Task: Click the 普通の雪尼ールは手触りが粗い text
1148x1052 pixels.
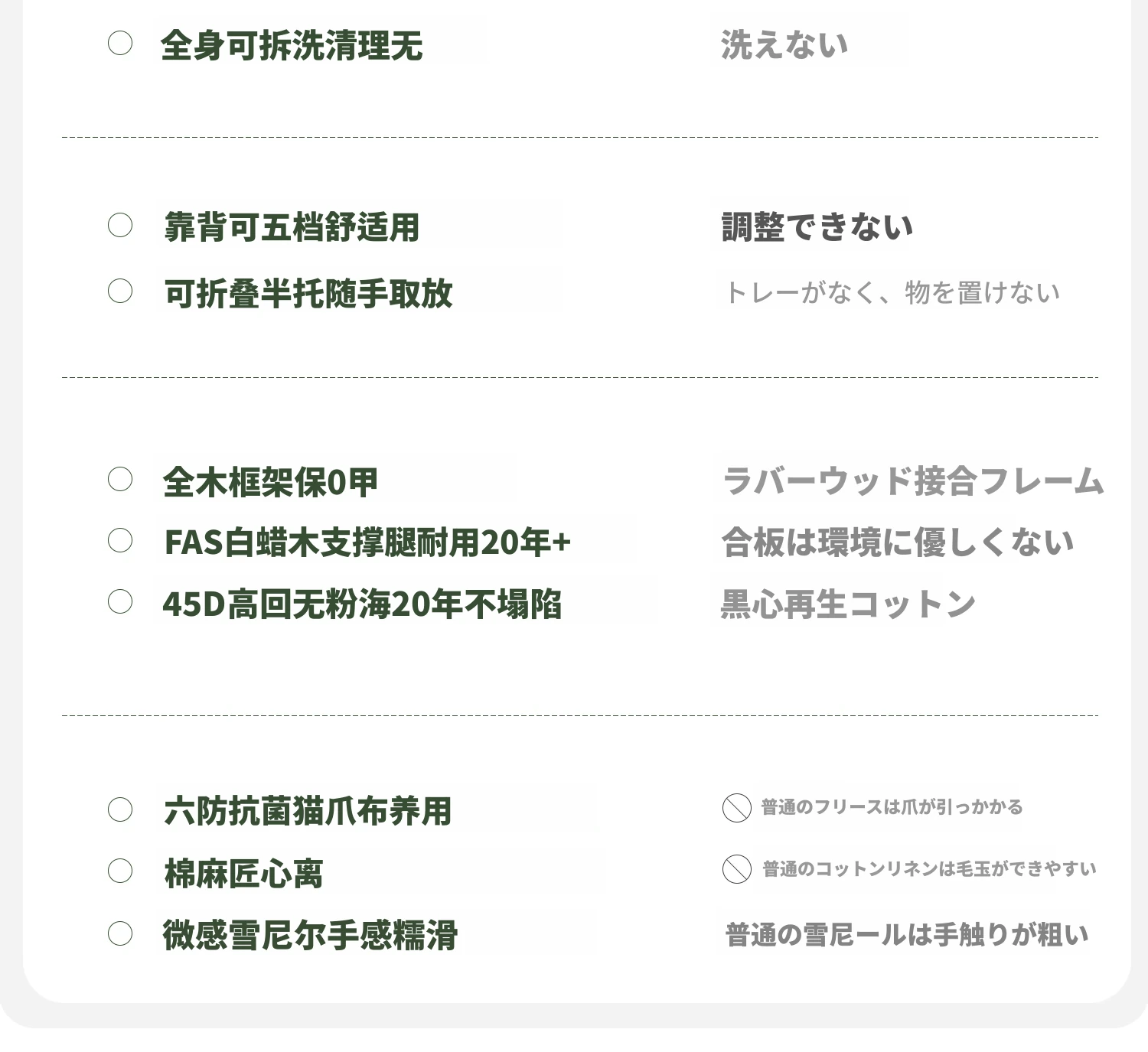Action: 907,935
